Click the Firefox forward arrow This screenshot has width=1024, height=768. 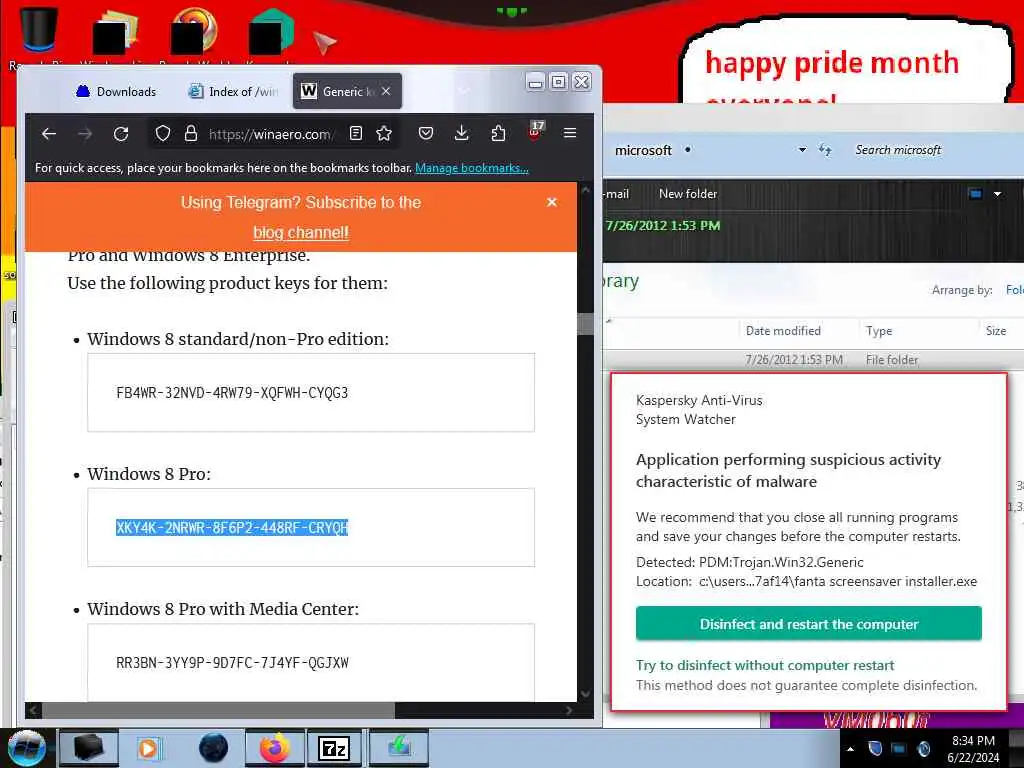click(x=85, y=134)
